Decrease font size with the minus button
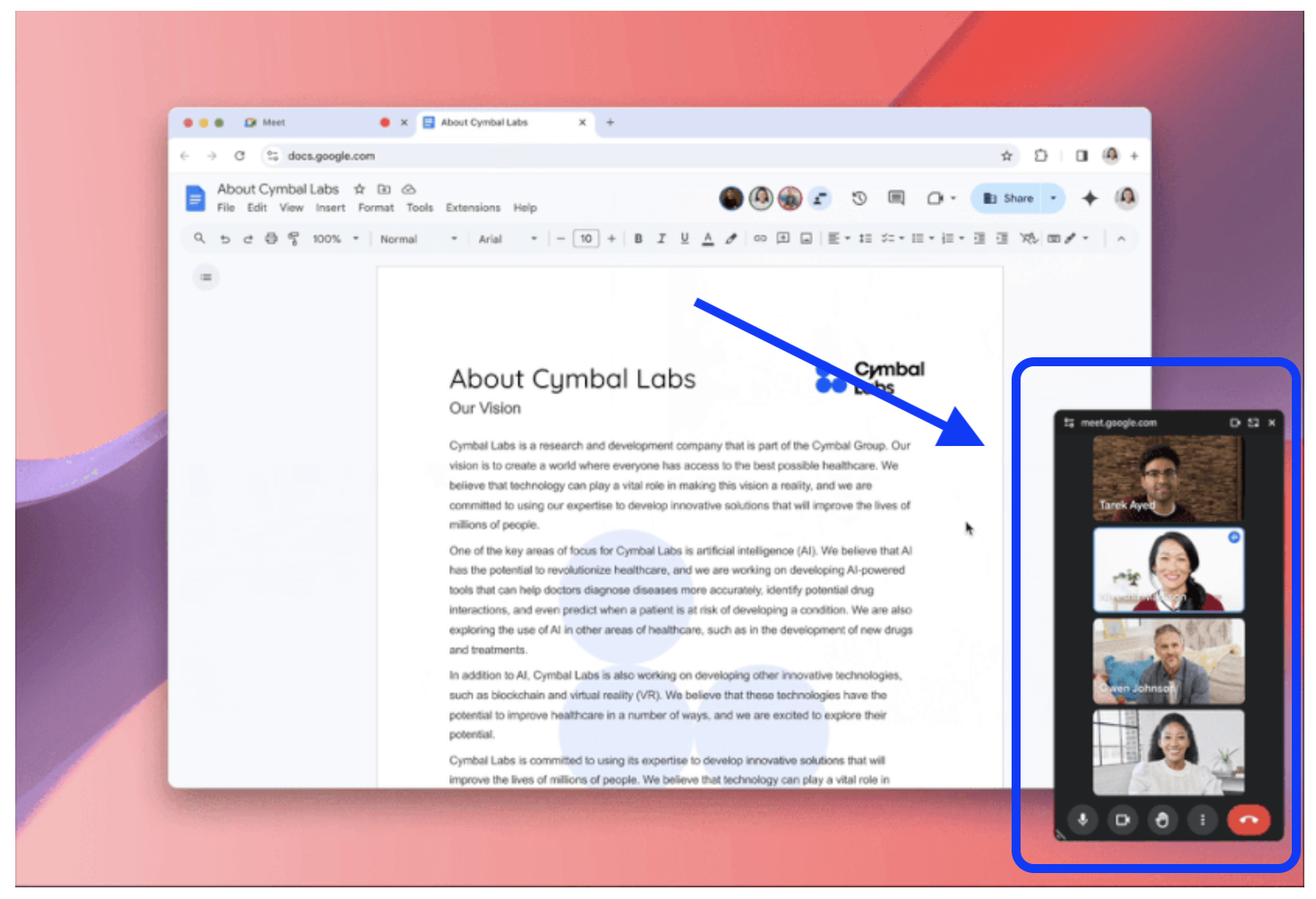1316x899 pixels. click(560, 238)
